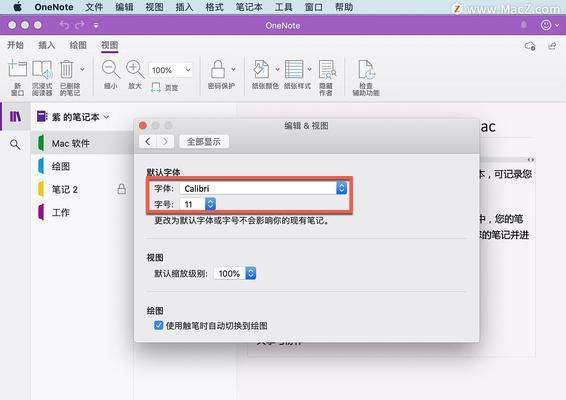This screenshot has width=566, height=400.
Task: Open the locked 笔记 2 section
Action: (83, 190)
